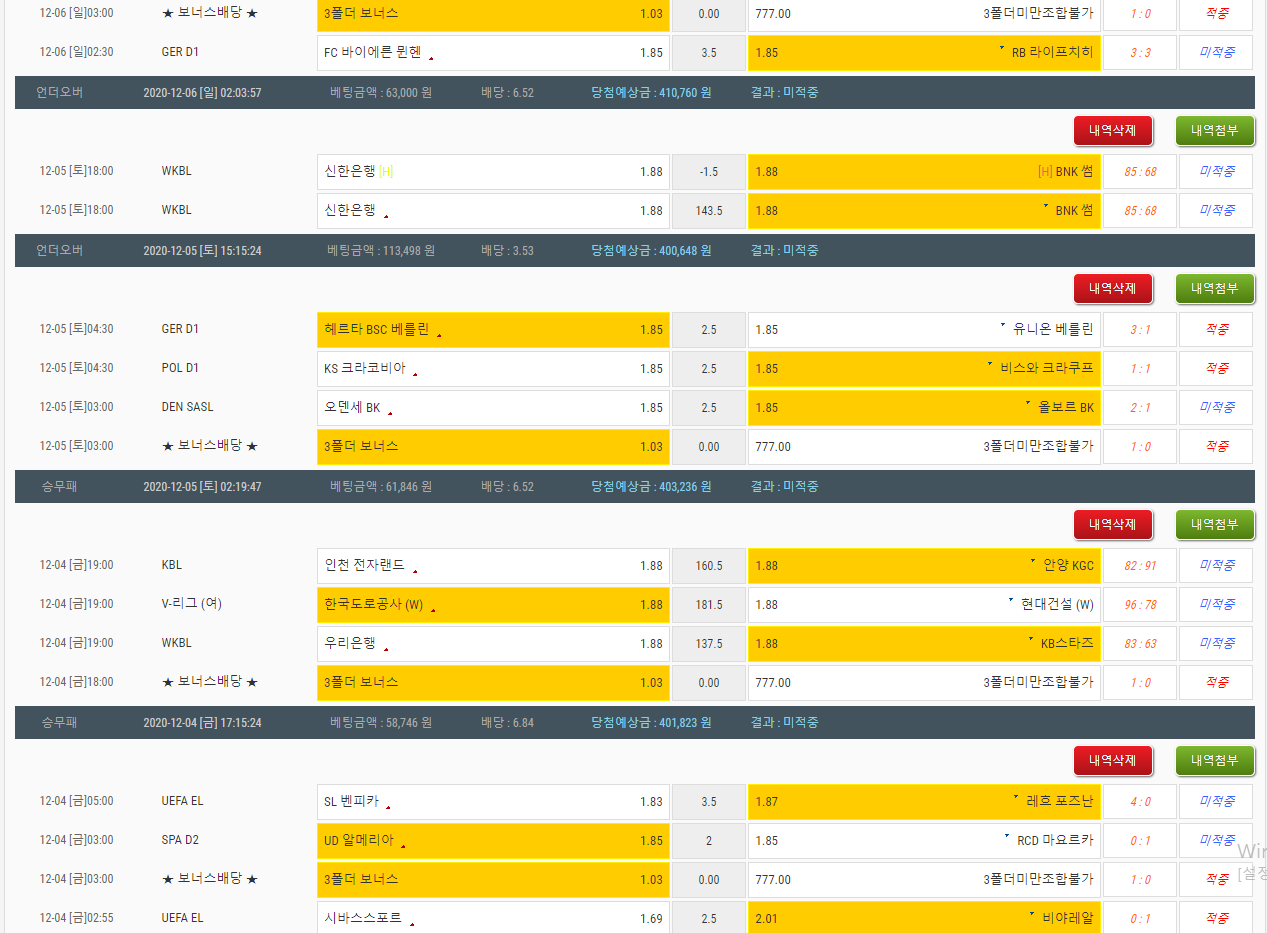The height and width of the screenshot is (933, 1267).
Task: Click the black arrow beside 안양 KGC
Action: [1033, 561]
